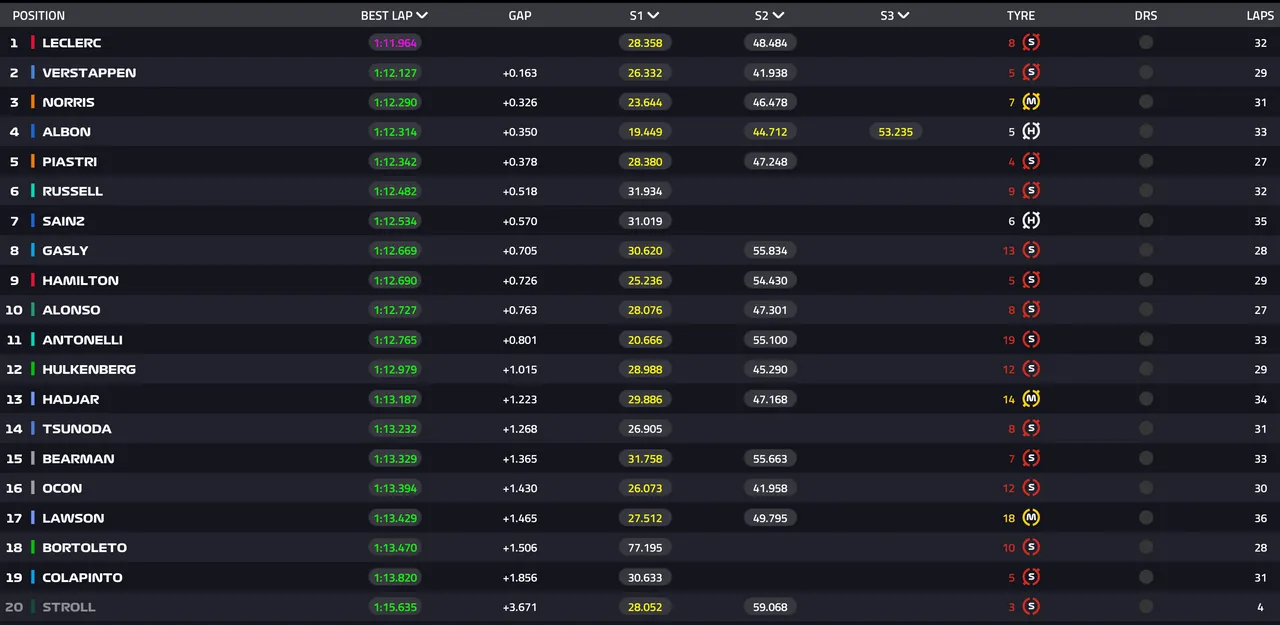
Task: Click Bearman's soft tyre icon
Action: click(1031, 458)
